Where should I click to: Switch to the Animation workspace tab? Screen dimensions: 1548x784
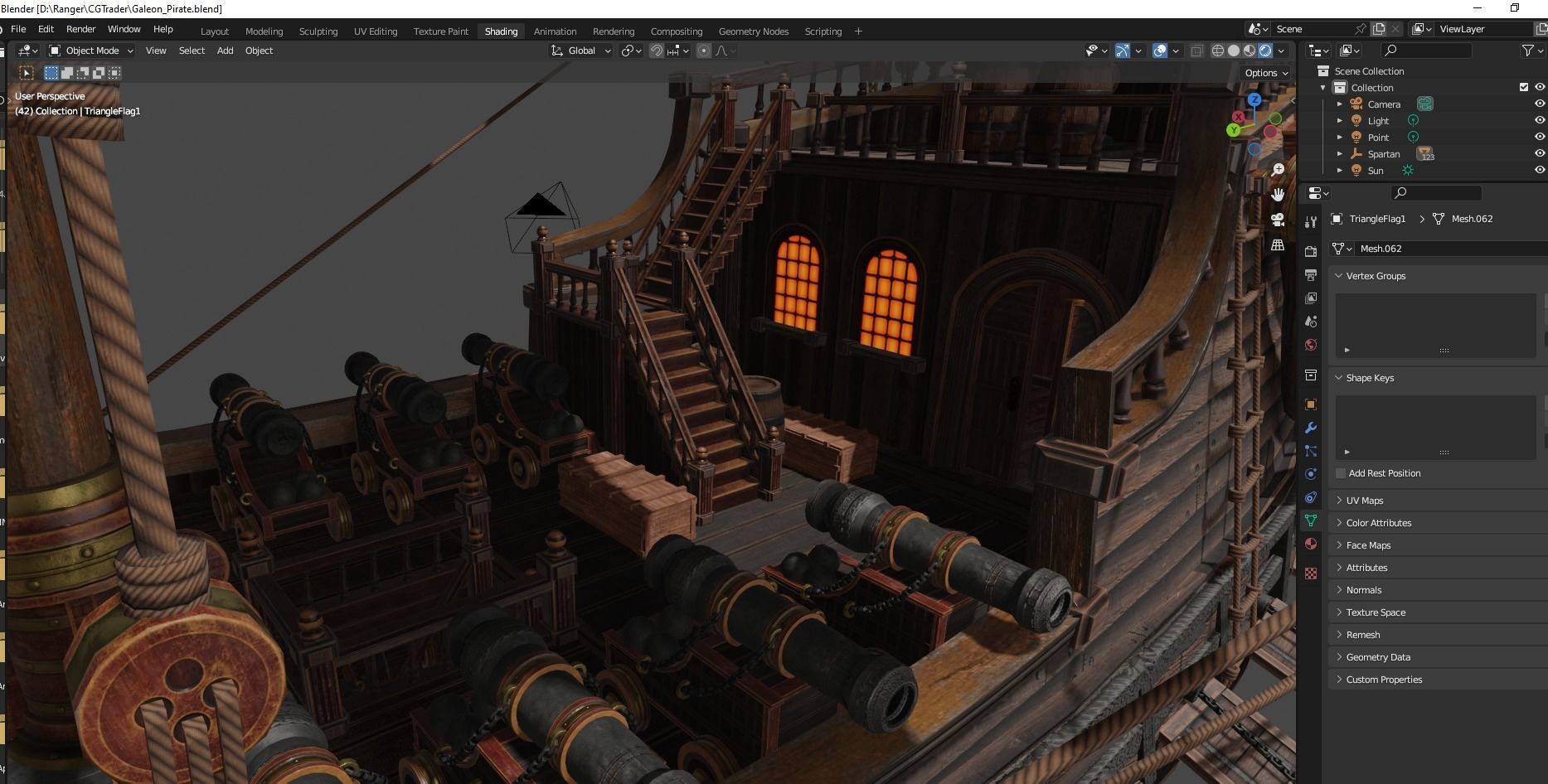coord(555,31)
